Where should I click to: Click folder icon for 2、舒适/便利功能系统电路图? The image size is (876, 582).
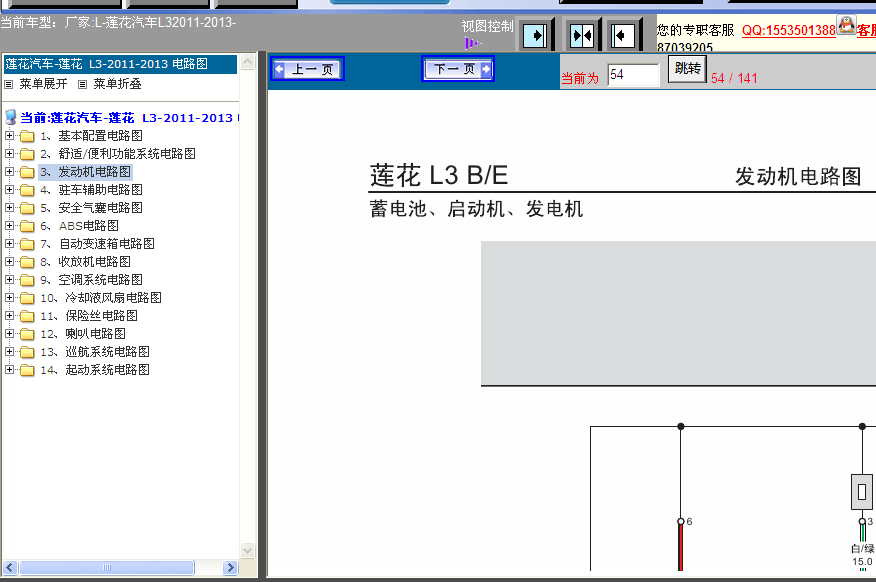click(x=27, y=154)
